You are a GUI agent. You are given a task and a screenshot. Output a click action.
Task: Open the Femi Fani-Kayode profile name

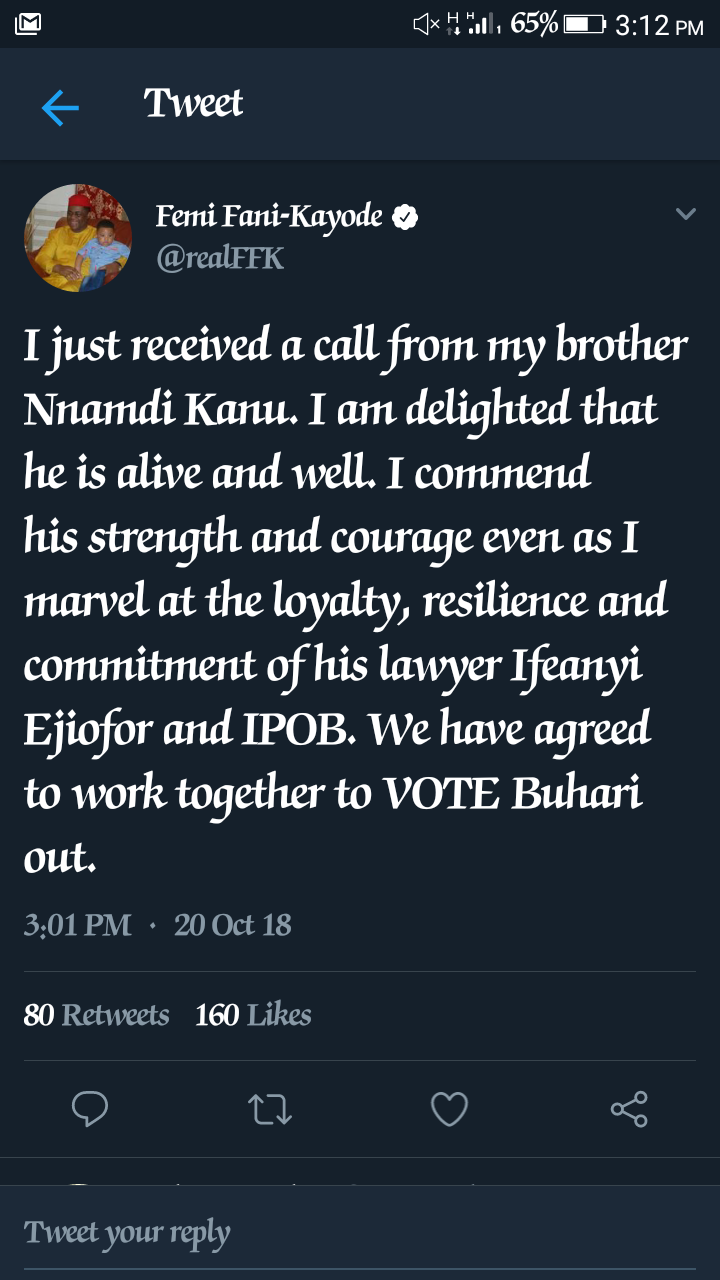tap(269, 216)
